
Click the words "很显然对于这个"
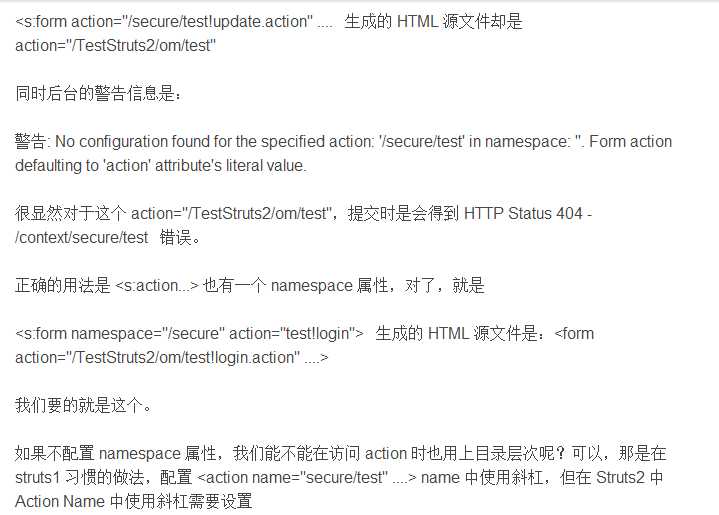[x=70, y=214]
